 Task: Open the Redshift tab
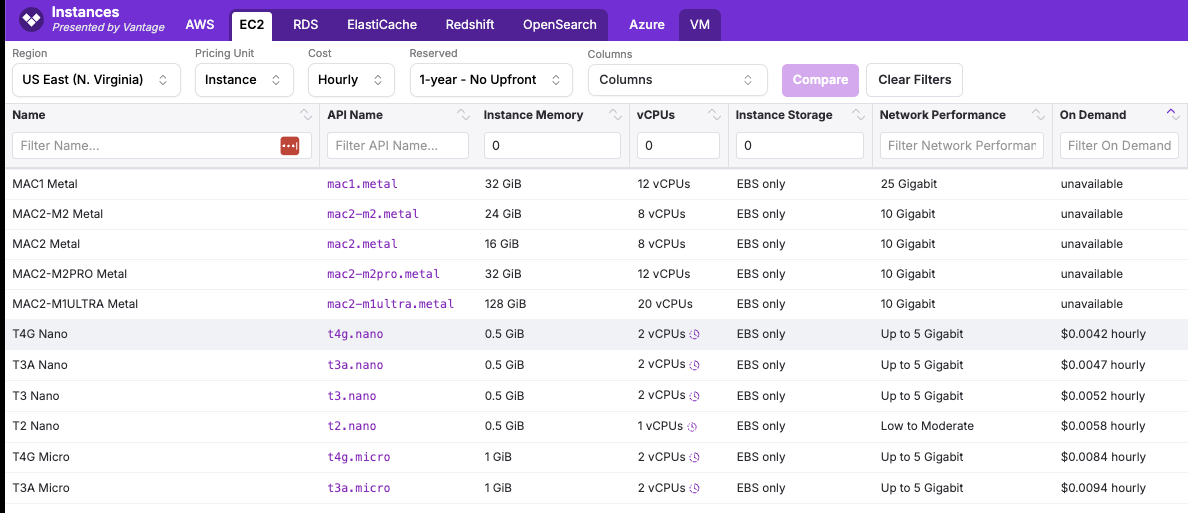pos(470,24)
